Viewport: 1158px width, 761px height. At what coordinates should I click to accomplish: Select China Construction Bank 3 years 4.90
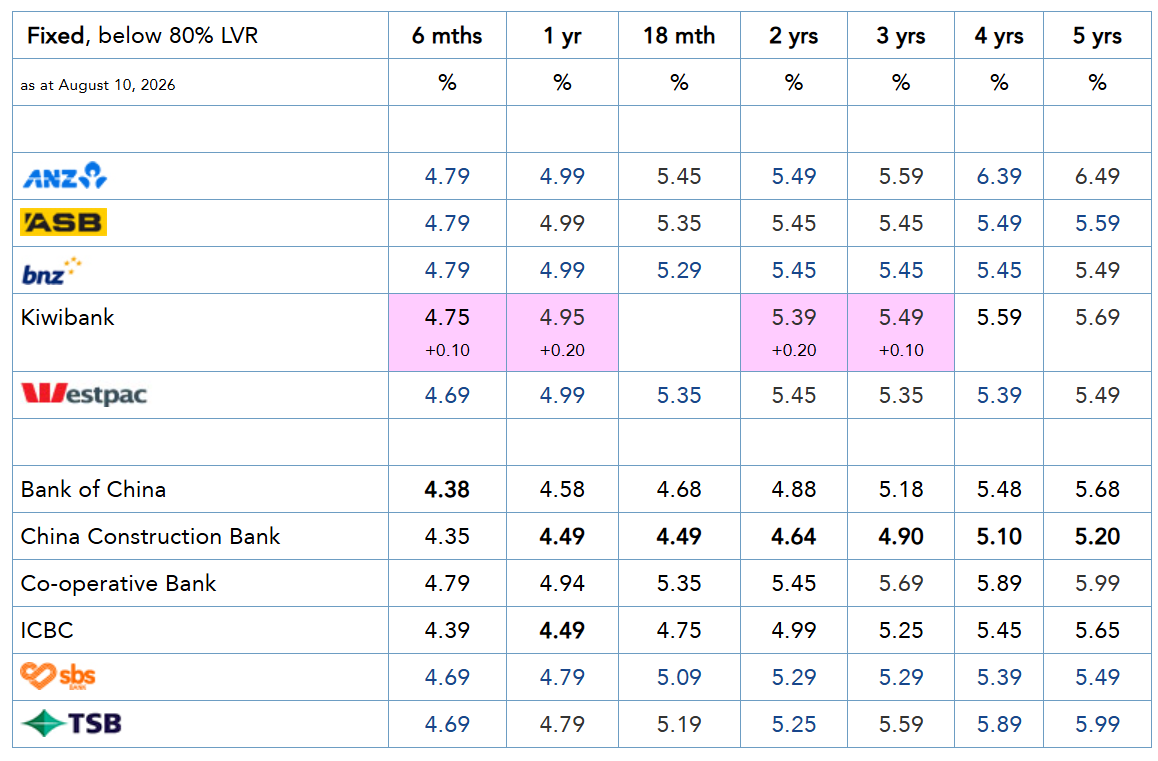coord(901,536)
